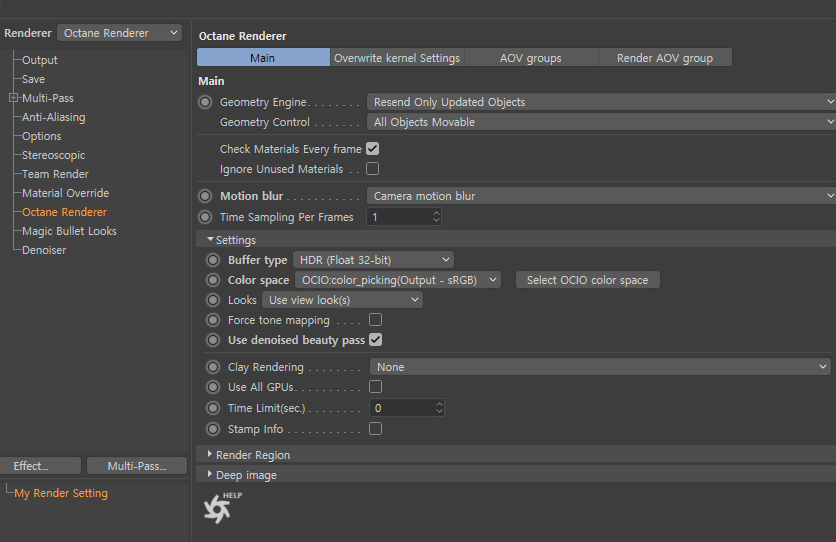Image resolution: width=836 pixels, height=542 pixels.
Task: Select Denoiser in settings tree
Action: (x=44, y=250)
